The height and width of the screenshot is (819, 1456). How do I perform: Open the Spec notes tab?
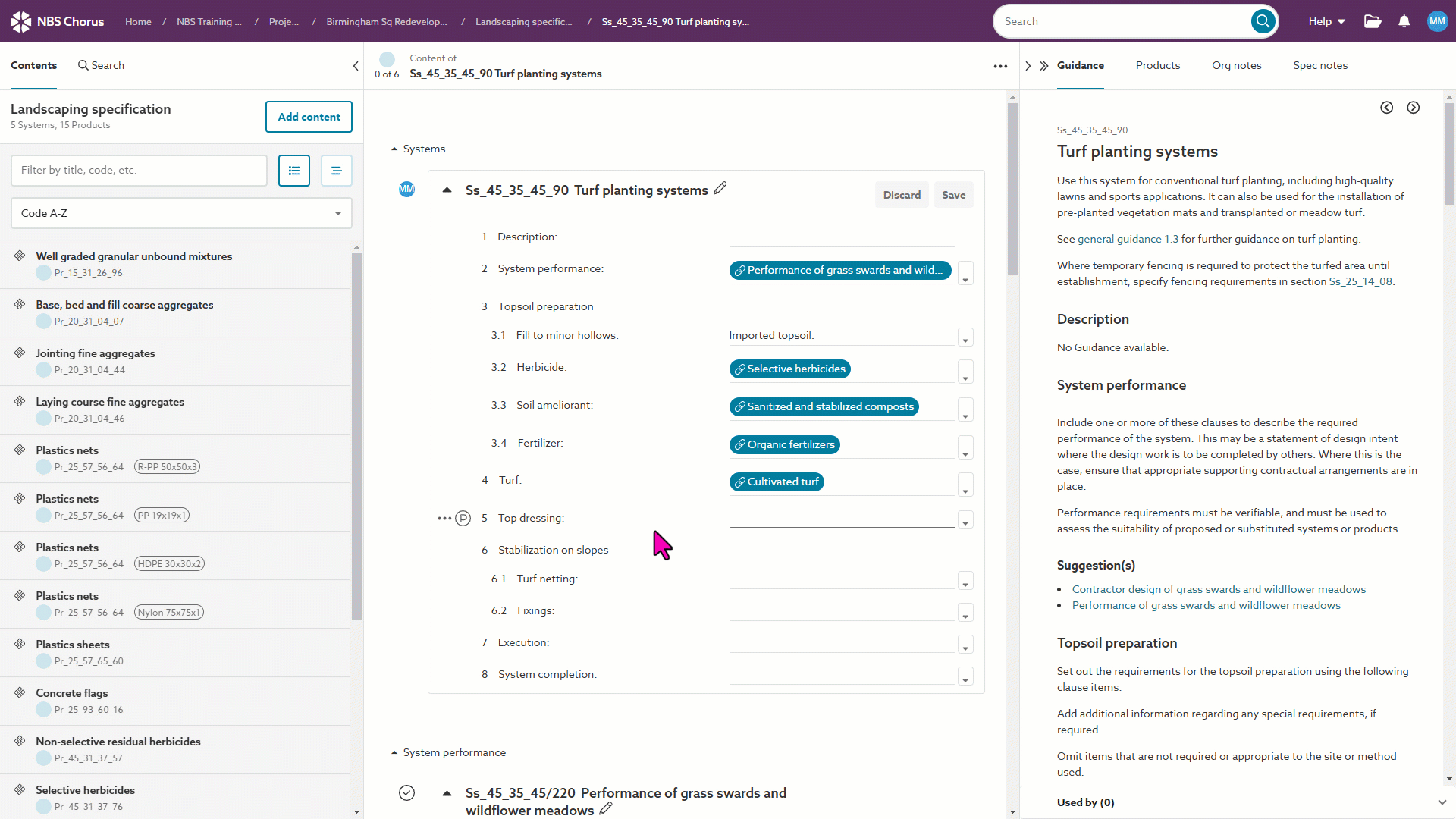(1319, 65)
